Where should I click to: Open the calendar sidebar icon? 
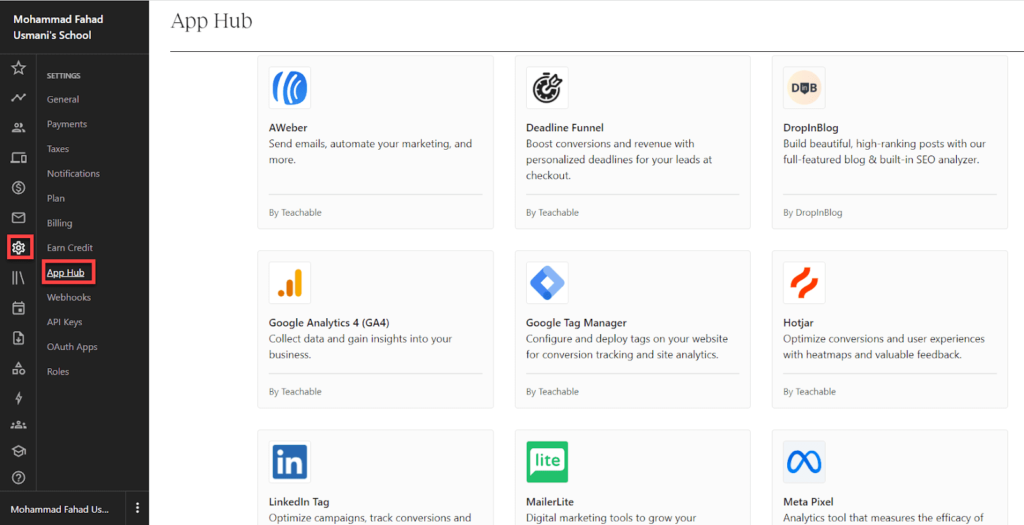click(x=18, y=308)
